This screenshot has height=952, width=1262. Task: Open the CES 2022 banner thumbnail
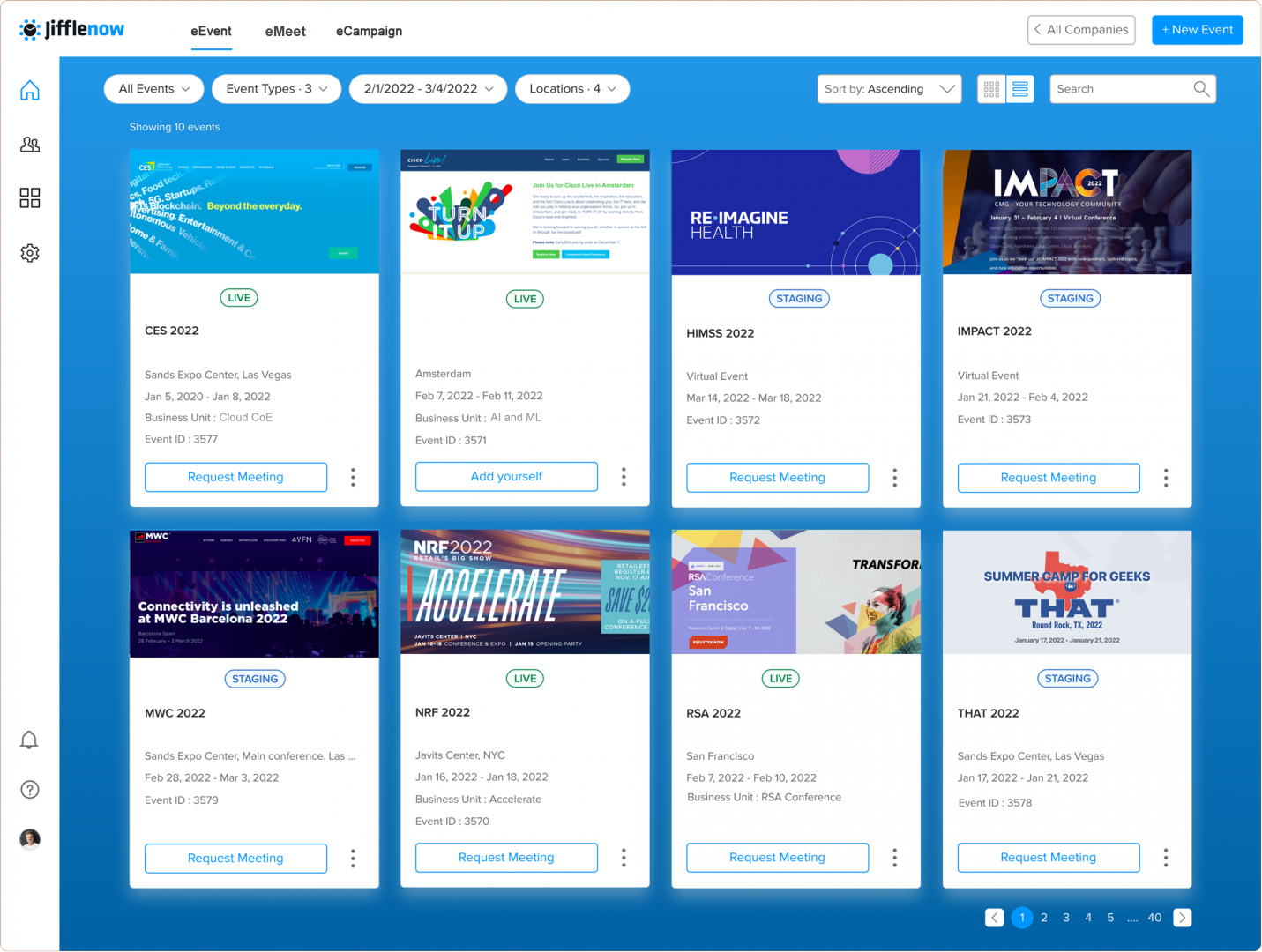(x=254, y=212)
